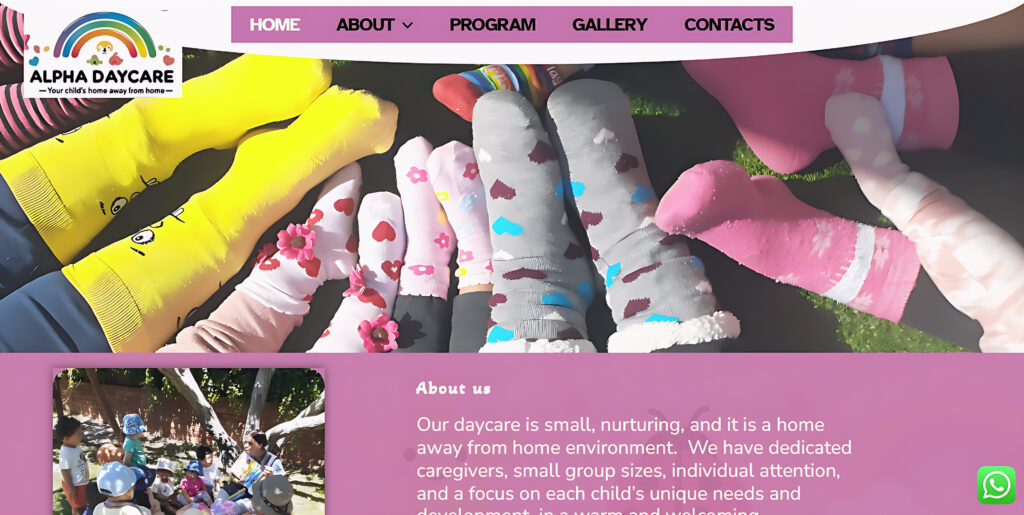Click the daycare description paragraph
This screenshot has height=515, width=1024.
634,465
